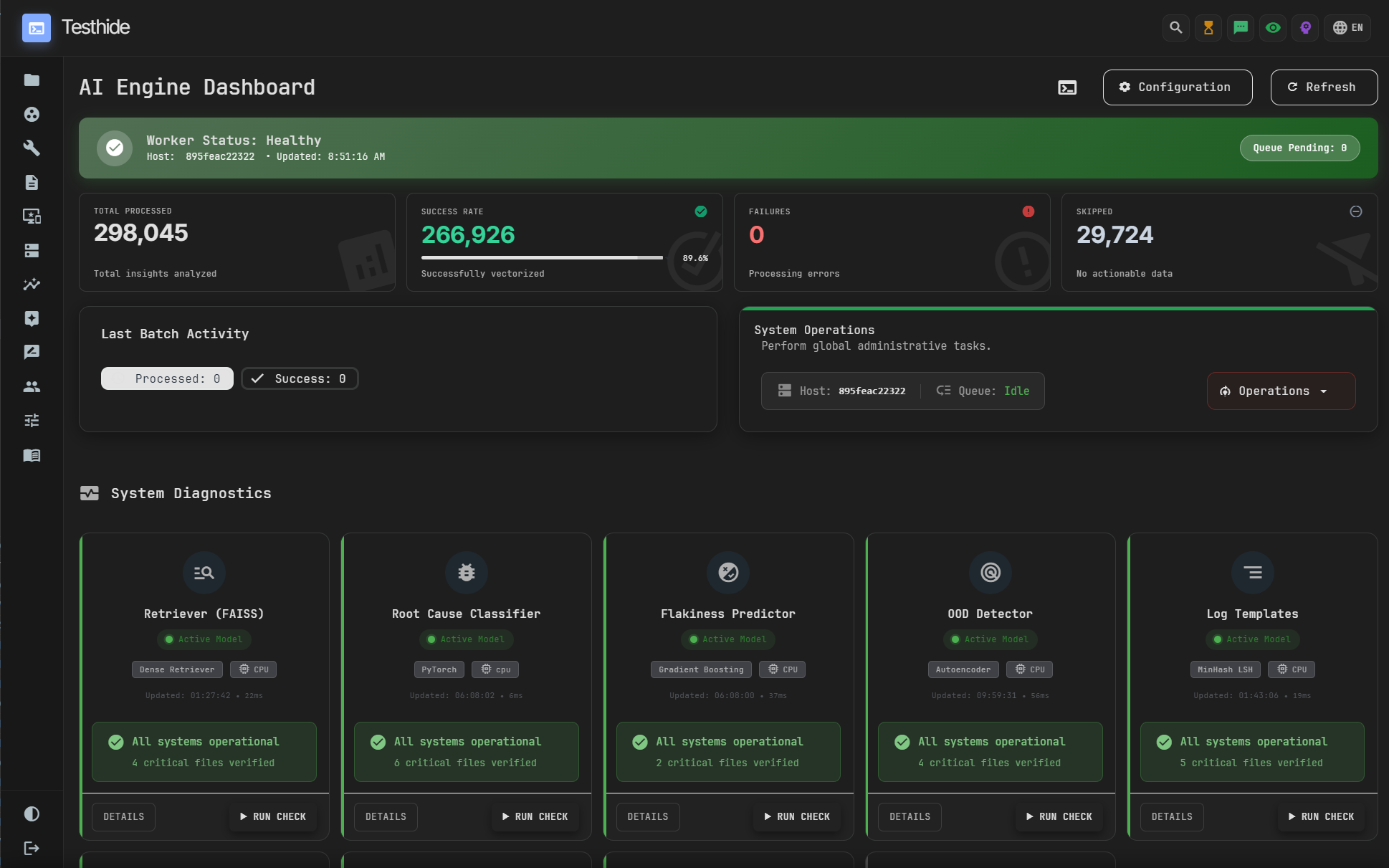The image size is (1389, 868).
Task: Open the settings sliders icon in the sidebar
Action: click(32, 421)
